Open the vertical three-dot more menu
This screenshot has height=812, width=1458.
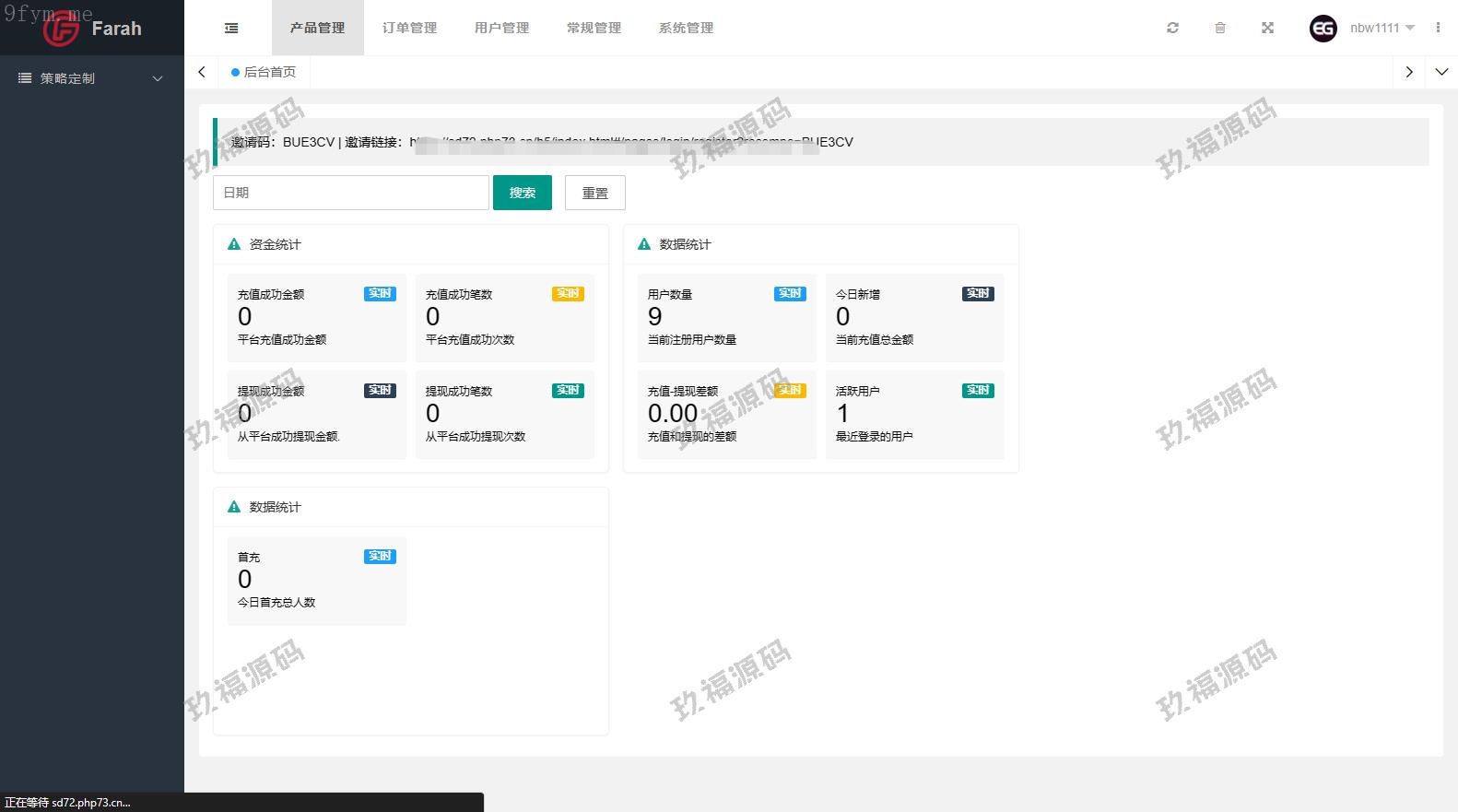pos(1438,28)
